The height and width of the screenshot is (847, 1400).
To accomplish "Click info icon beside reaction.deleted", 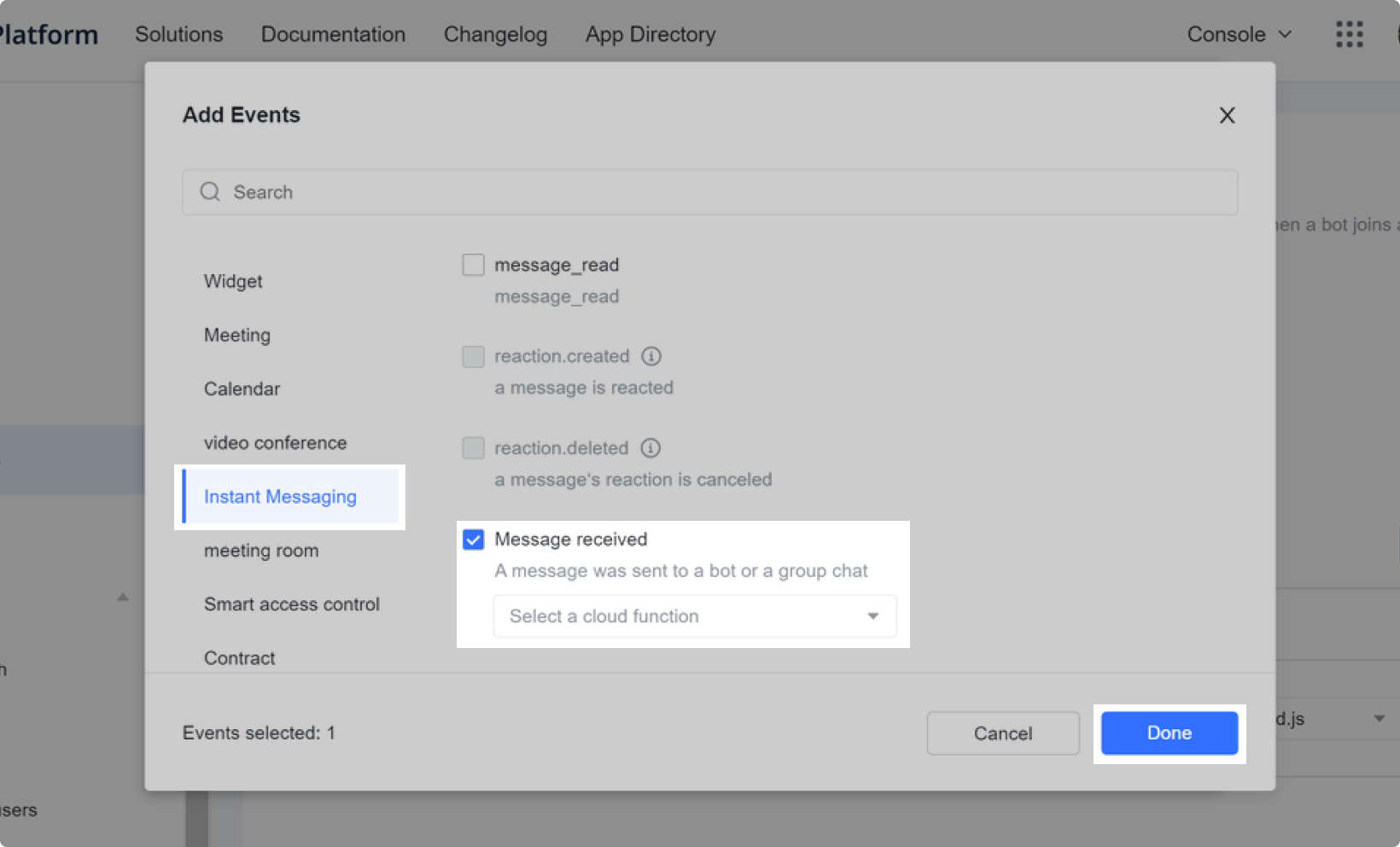I will pos(650,448).
